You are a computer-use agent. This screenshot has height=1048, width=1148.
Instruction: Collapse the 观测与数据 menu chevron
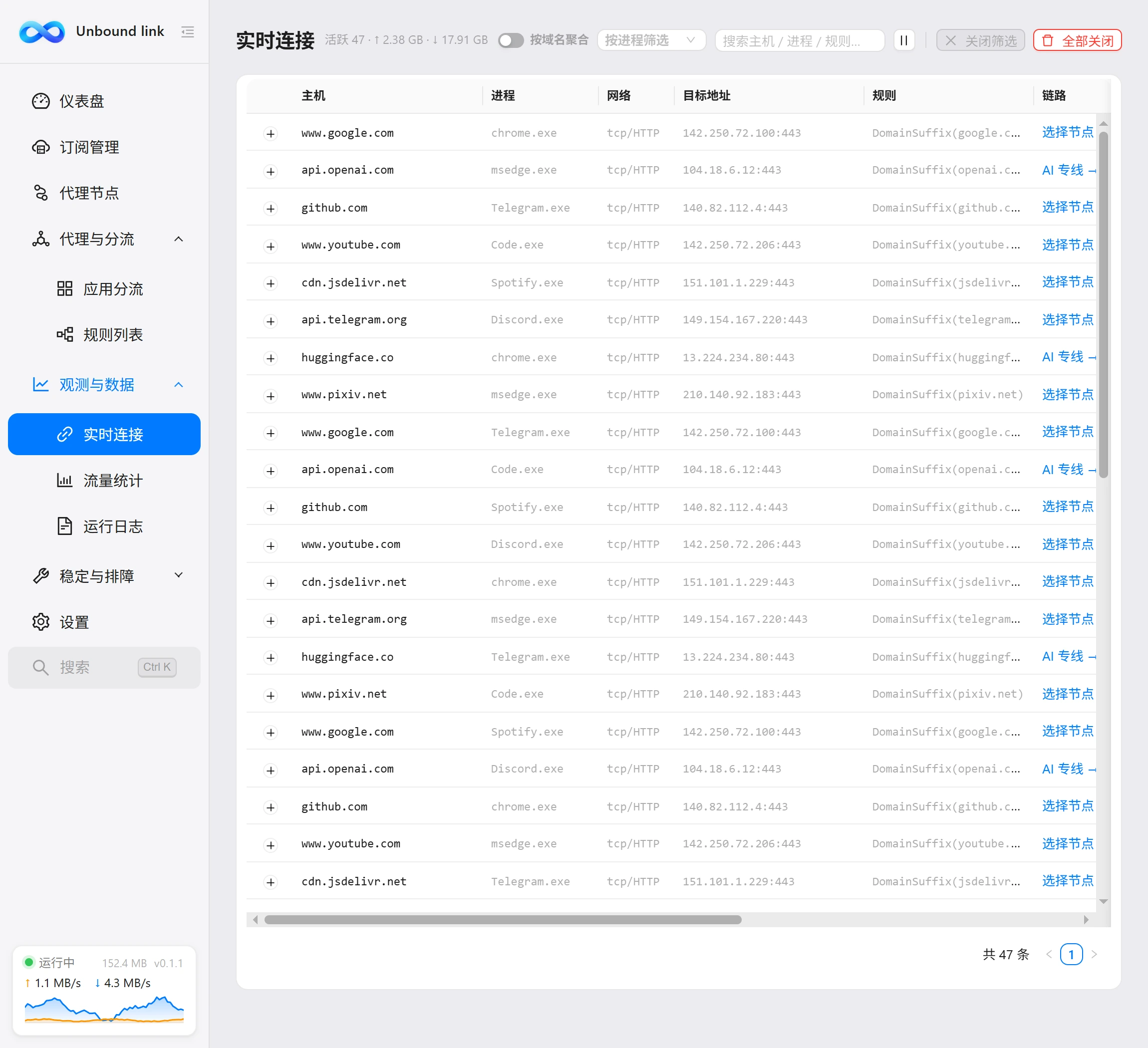pos(178,385)
